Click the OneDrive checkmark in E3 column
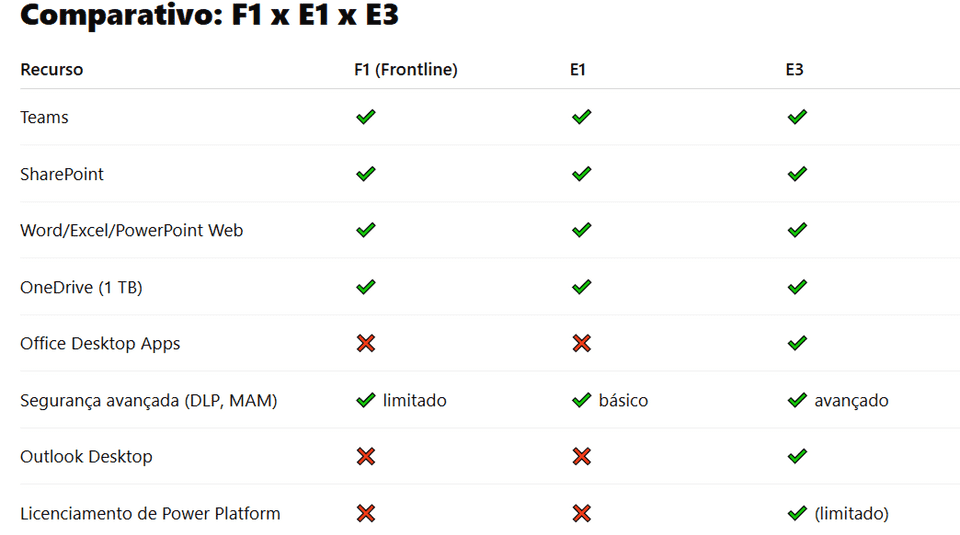 (797, 287)
